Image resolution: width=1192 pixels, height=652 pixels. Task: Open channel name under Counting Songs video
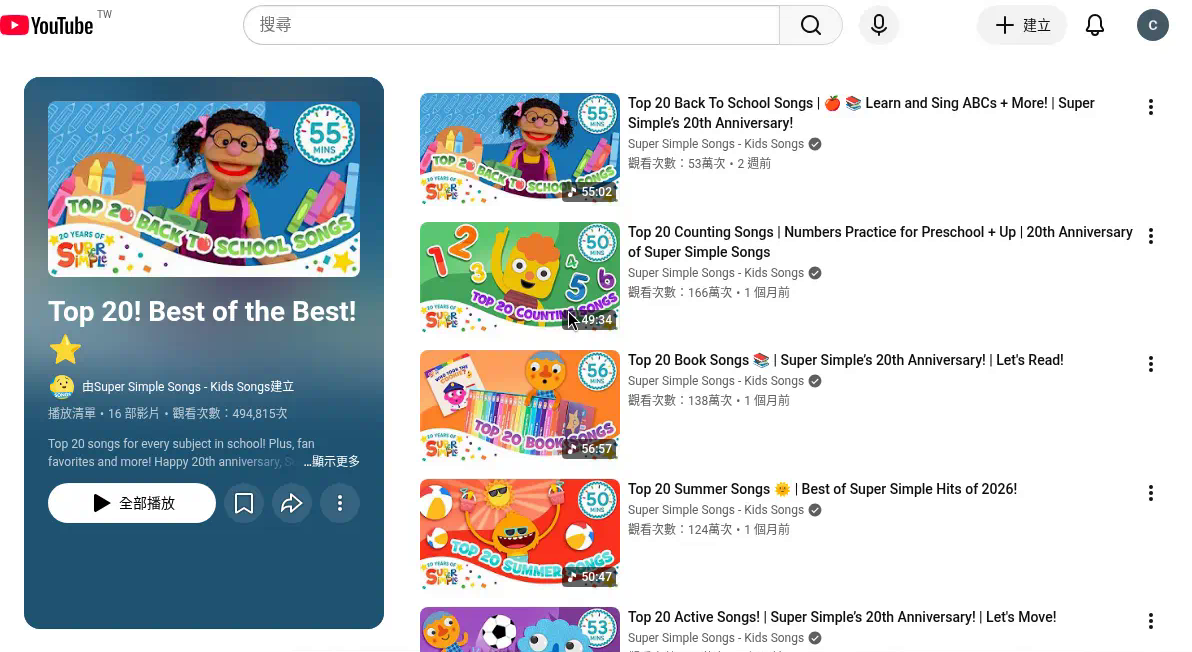(715, 274)
